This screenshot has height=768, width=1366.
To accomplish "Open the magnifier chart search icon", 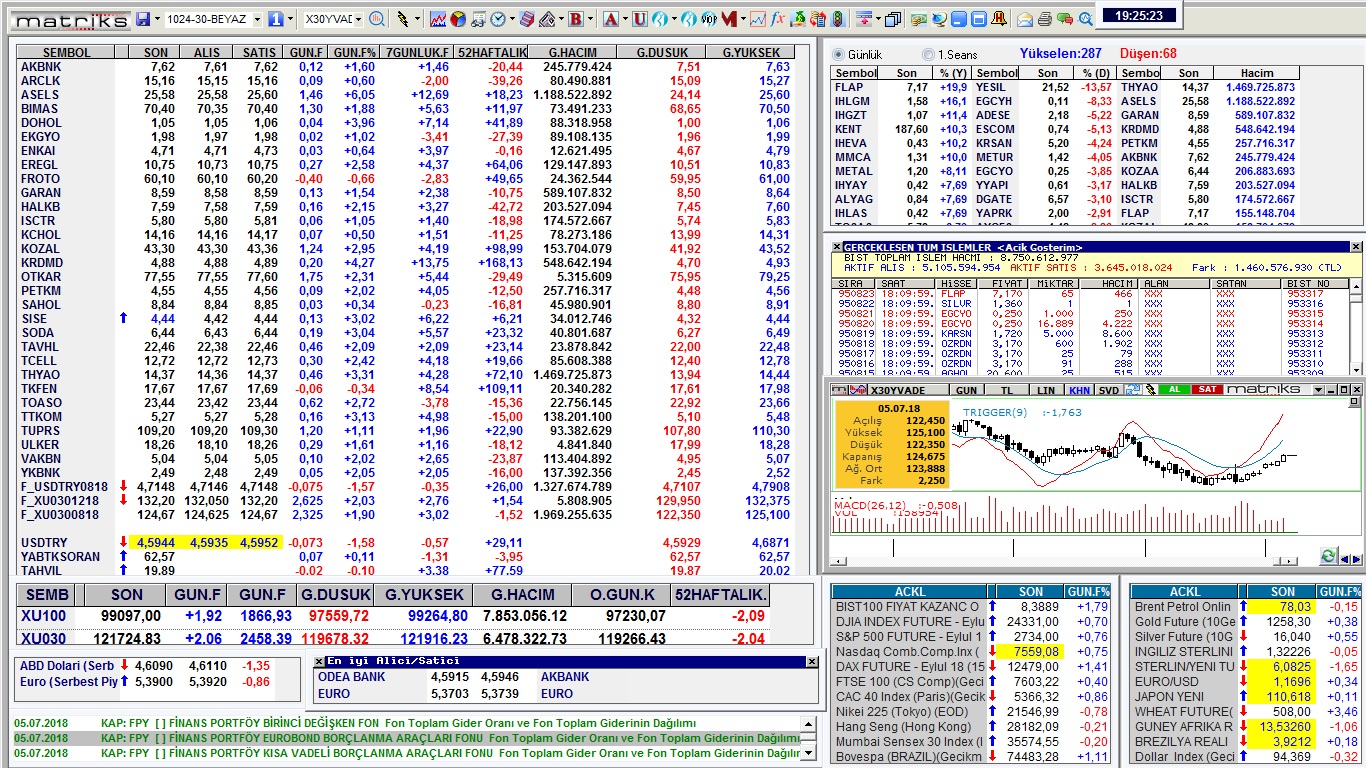I will (x=377, y=19).
